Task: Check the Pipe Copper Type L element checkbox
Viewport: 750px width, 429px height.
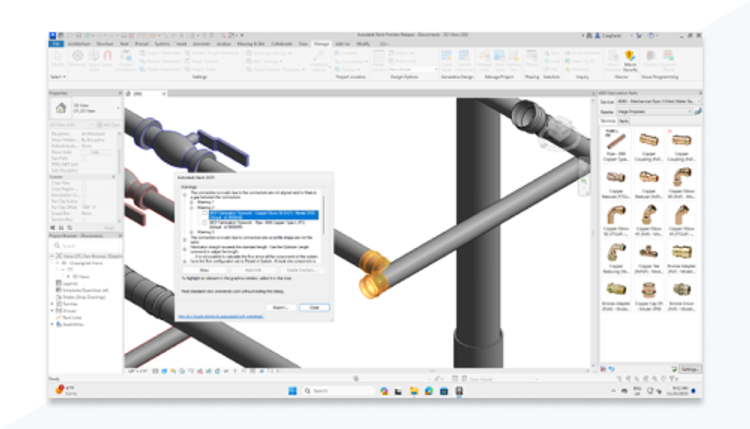Action: coord(205,223)
